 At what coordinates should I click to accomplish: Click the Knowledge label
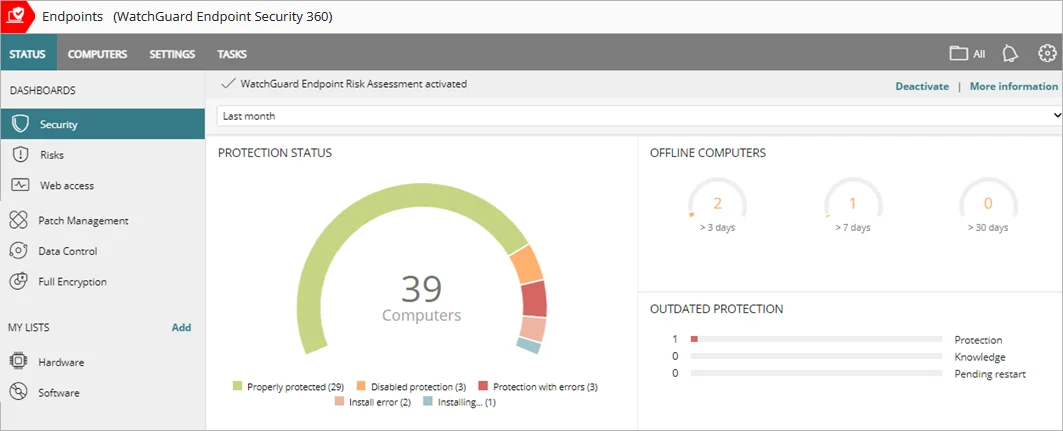(980, 357)
